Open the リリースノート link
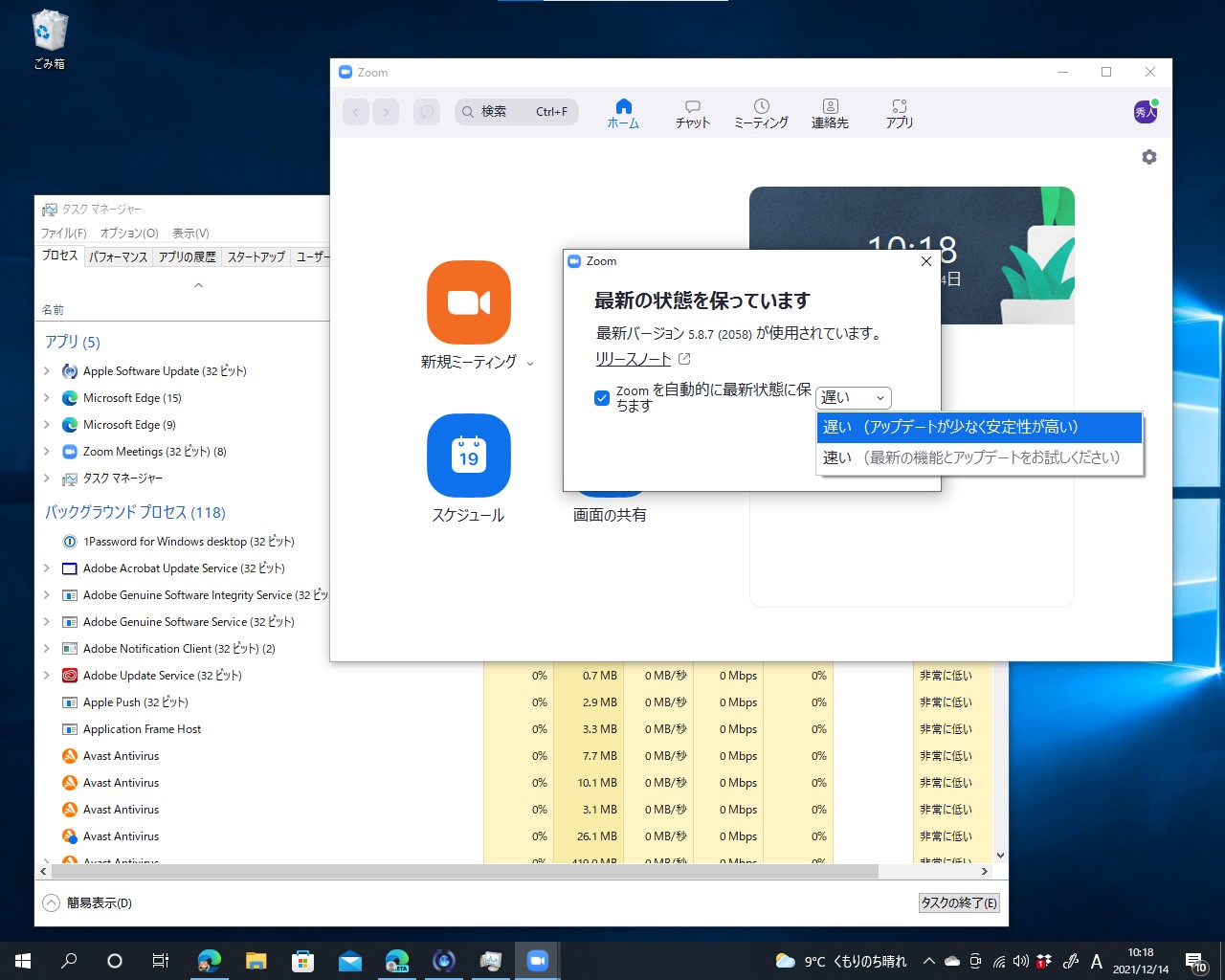 coord(633,359)
